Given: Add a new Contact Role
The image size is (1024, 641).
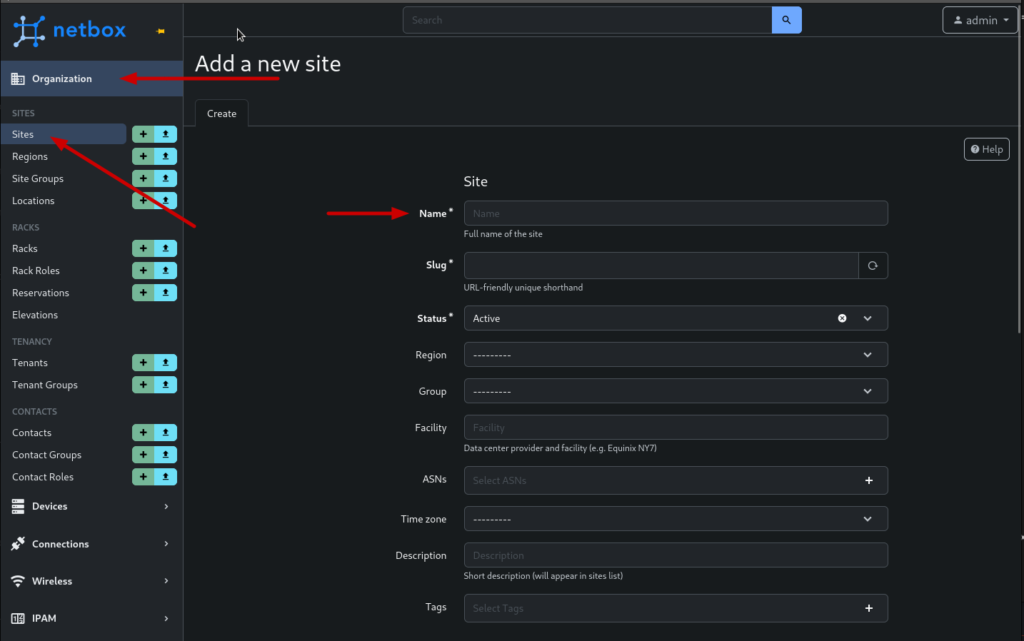Looking at the screenshot, I should click(143, 477).
